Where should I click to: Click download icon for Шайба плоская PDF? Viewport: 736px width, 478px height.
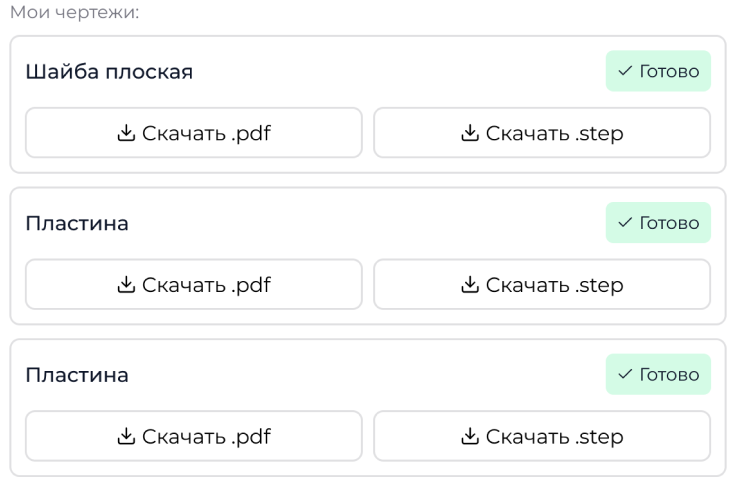[x=126, y=133]
